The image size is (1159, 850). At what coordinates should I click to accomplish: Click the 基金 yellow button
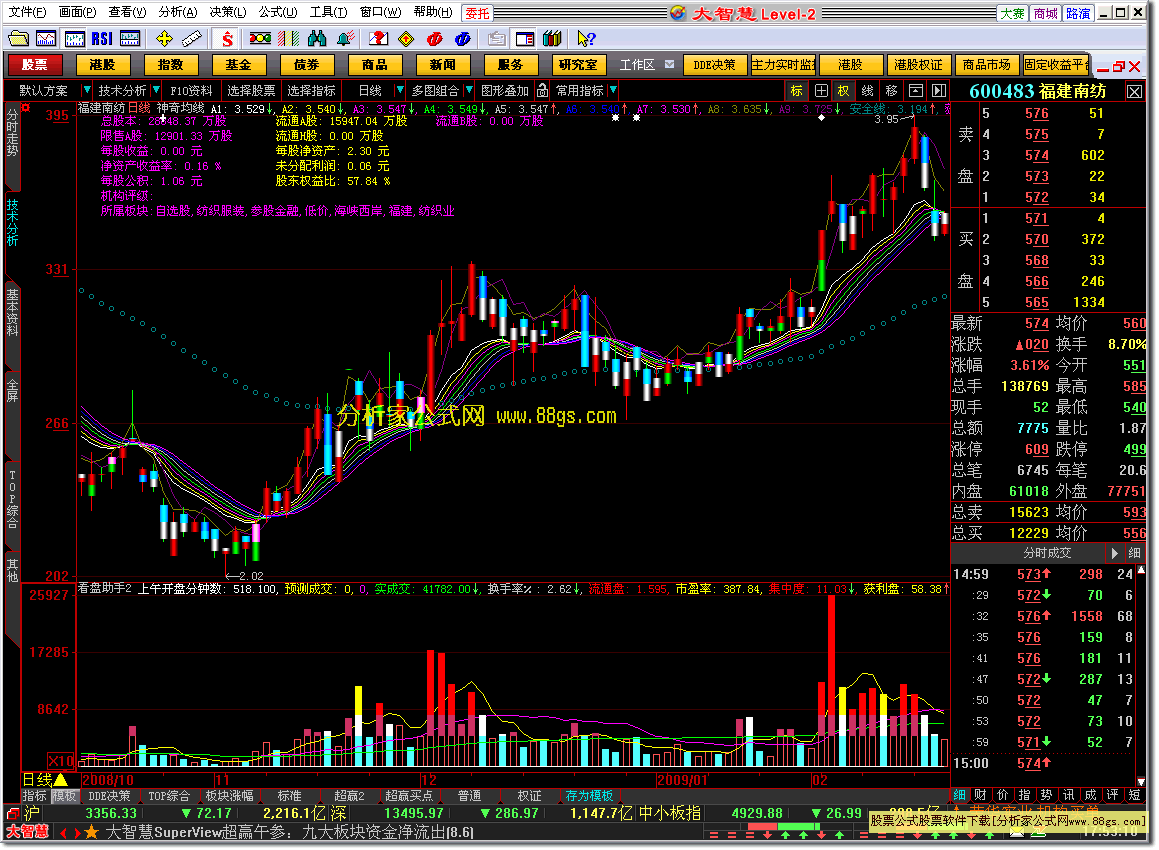[238, 64]
